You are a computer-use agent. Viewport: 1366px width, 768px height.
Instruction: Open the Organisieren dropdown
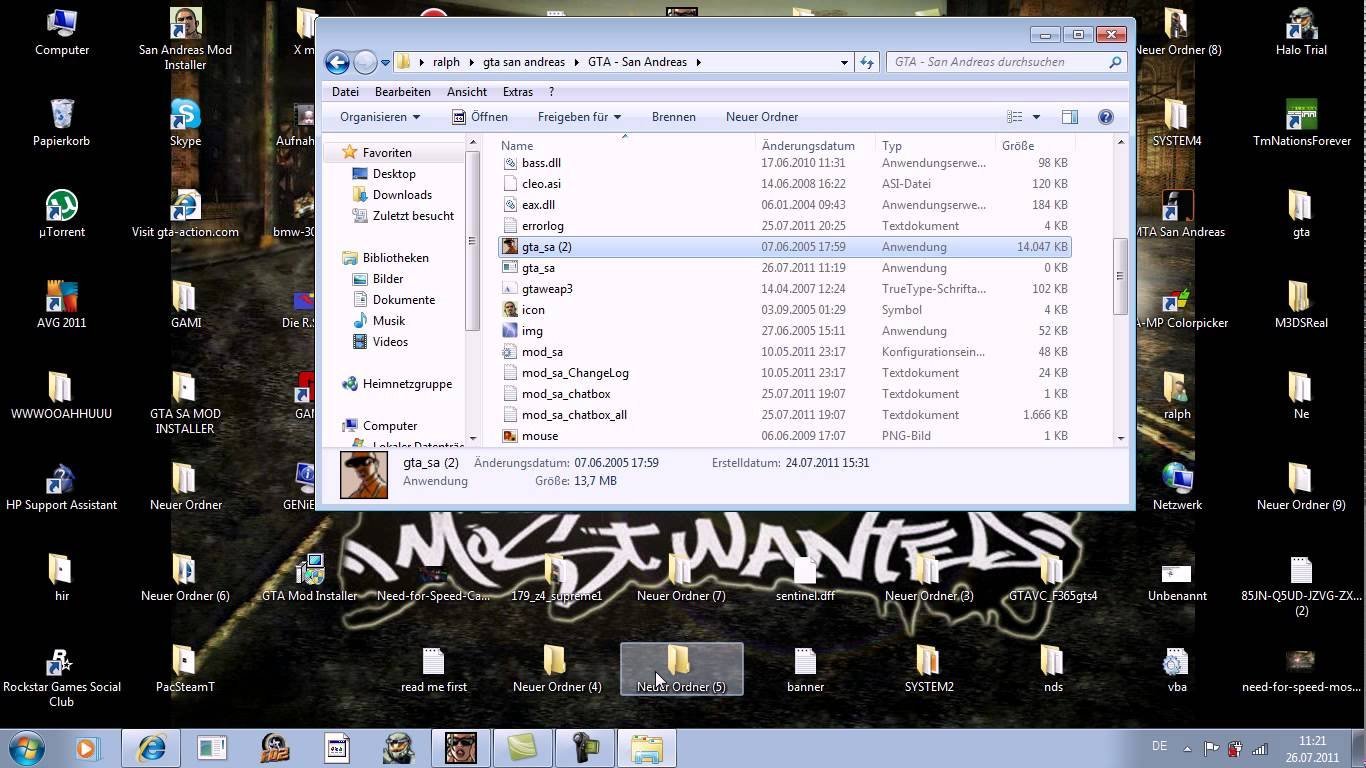tap(379, 117)
